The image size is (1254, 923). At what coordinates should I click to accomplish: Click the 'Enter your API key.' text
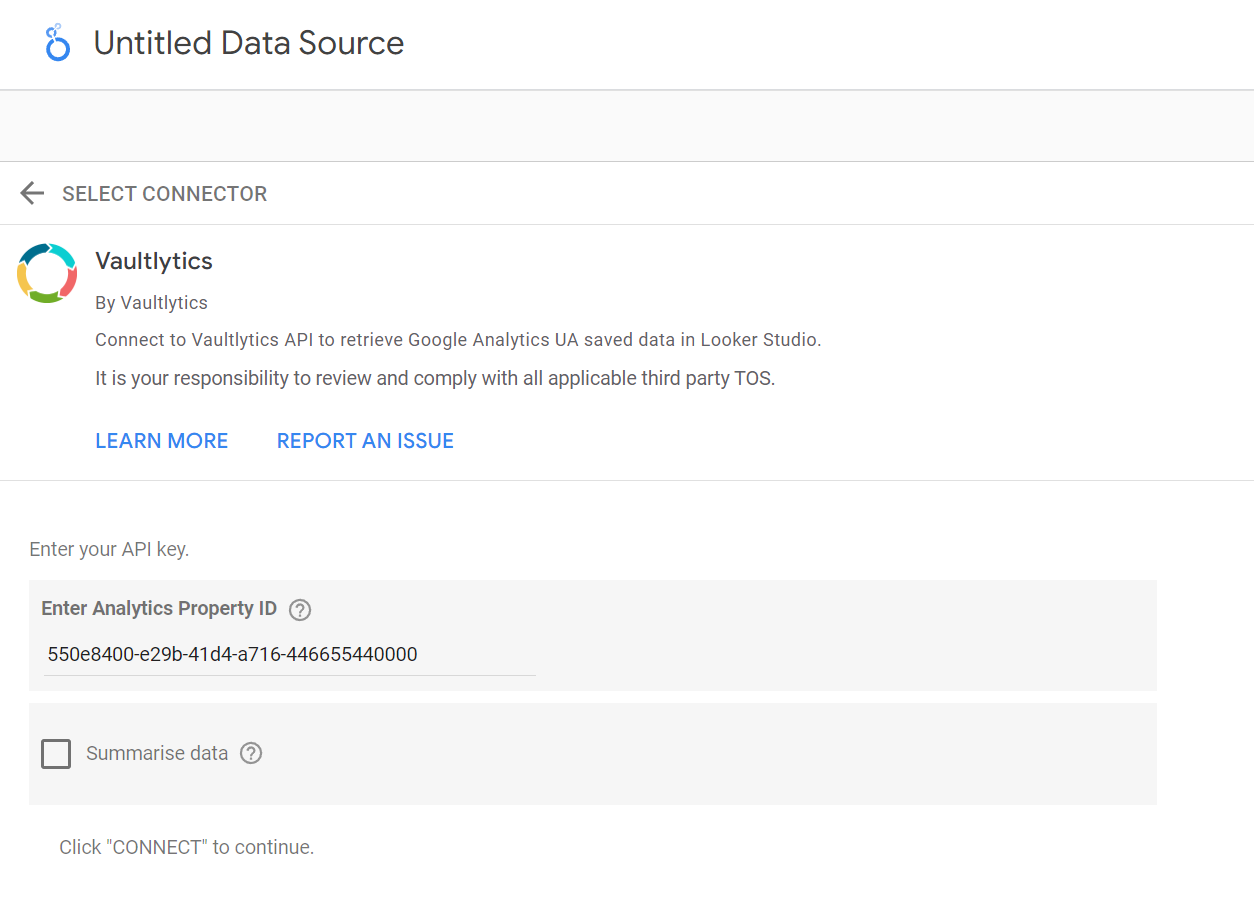click(x=109, y=549)
